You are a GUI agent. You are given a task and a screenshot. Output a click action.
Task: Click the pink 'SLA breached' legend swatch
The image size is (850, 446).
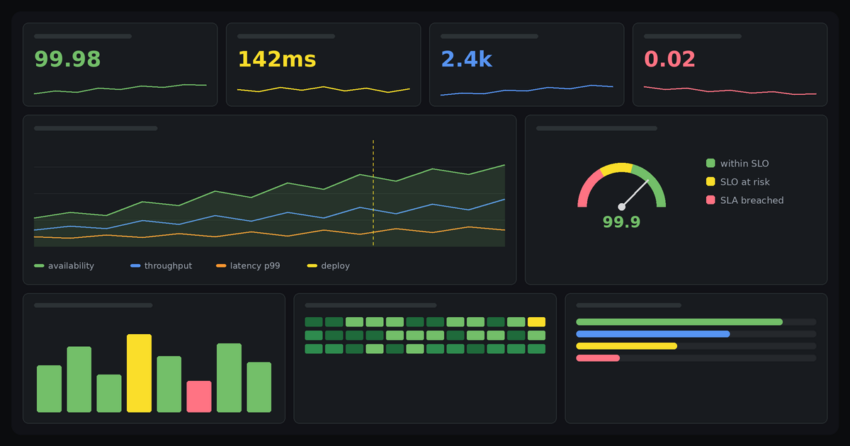pyautogui.click(x=710, y=200)
